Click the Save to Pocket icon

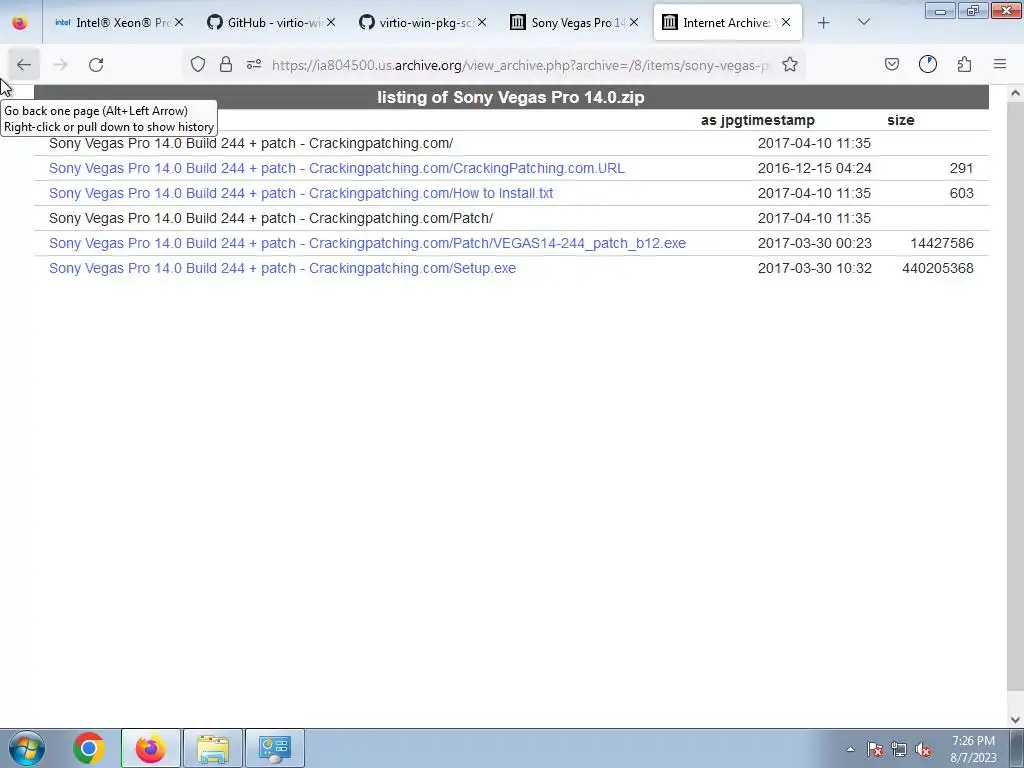pos(891,64)
